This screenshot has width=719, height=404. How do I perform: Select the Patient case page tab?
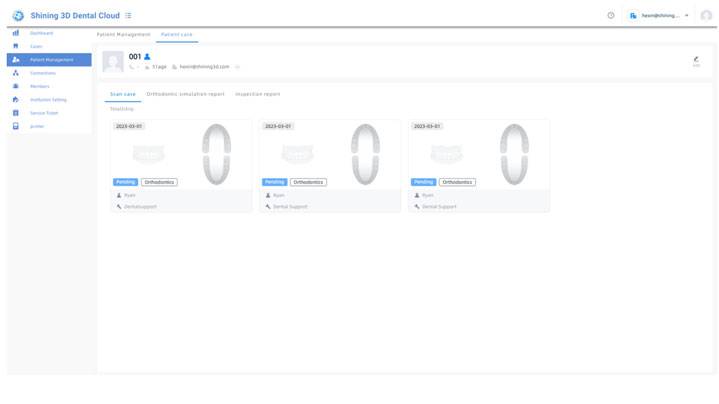(177, 34)
